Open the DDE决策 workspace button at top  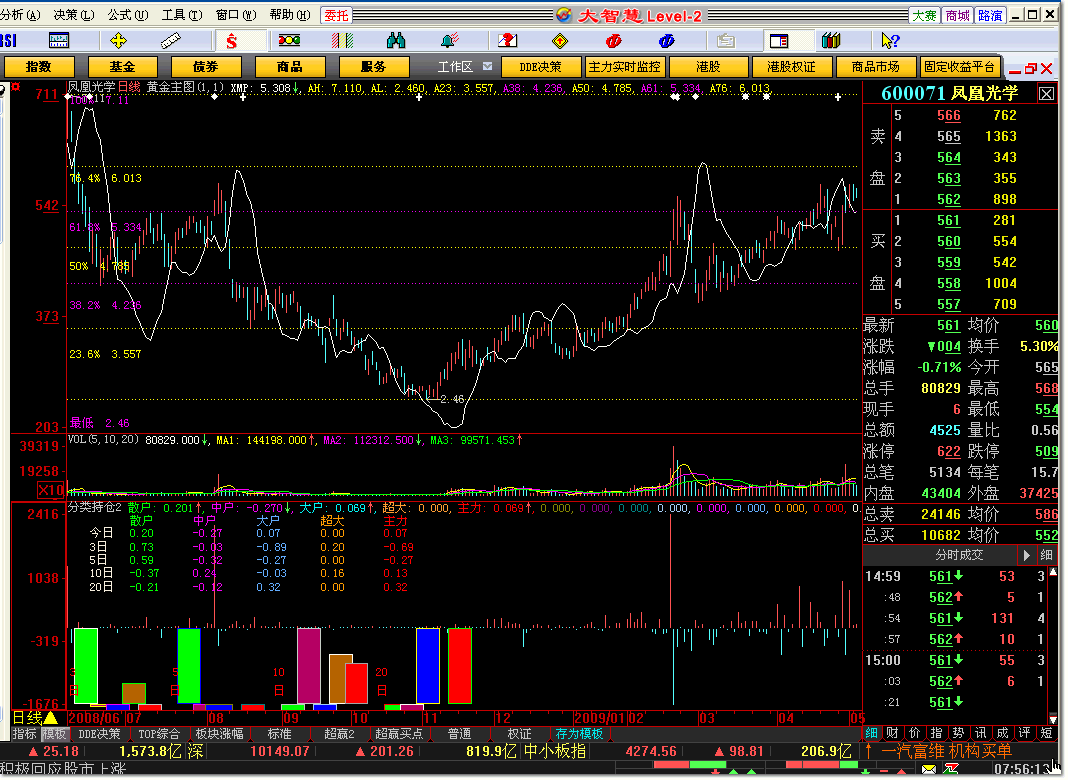[x=541, y=67]
